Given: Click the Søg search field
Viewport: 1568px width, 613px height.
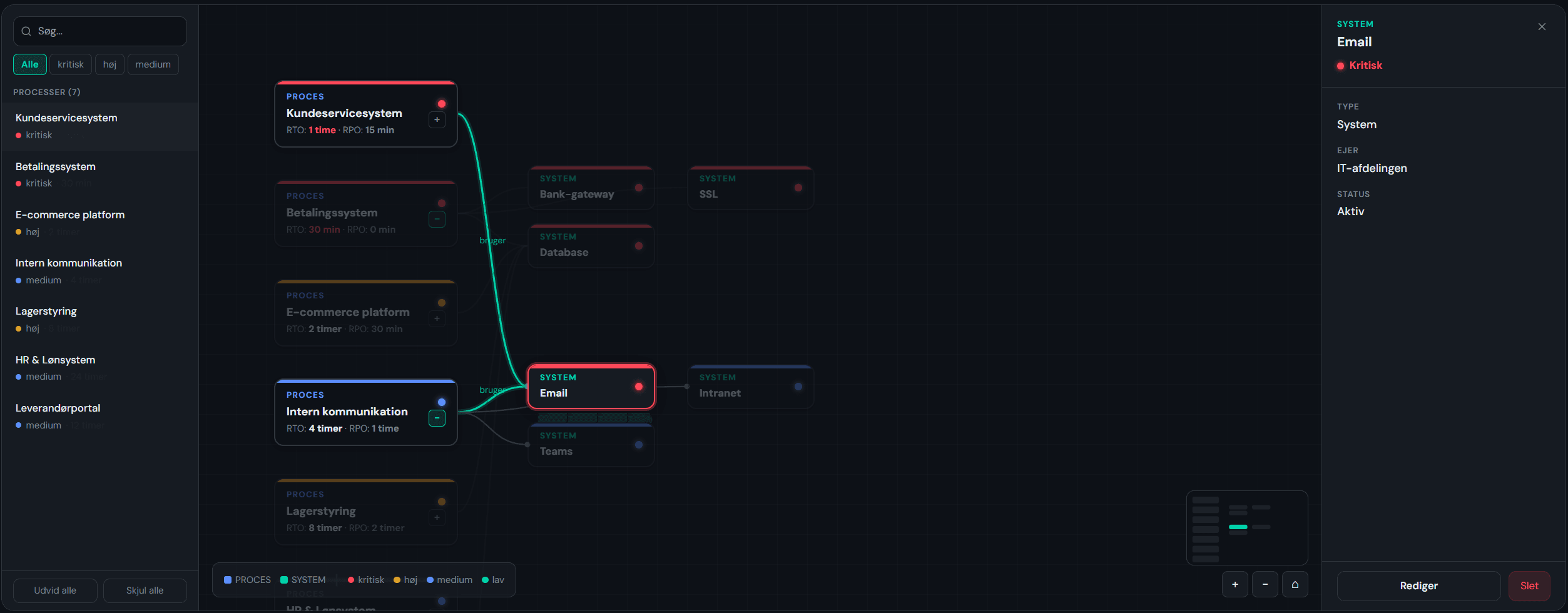Looking at the screenshot, I should [x=106, y=31].
